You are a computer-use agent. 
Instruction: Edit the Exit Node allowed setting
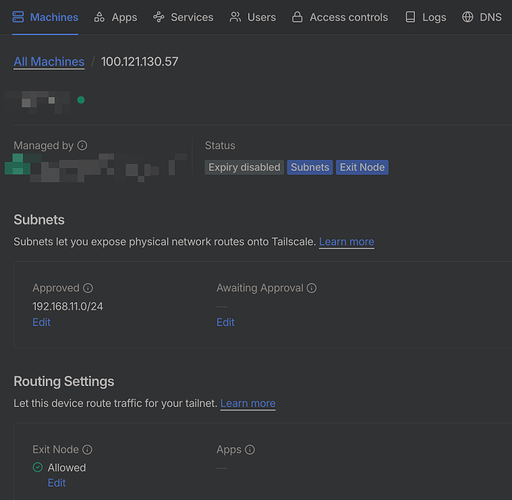point(57,483)
